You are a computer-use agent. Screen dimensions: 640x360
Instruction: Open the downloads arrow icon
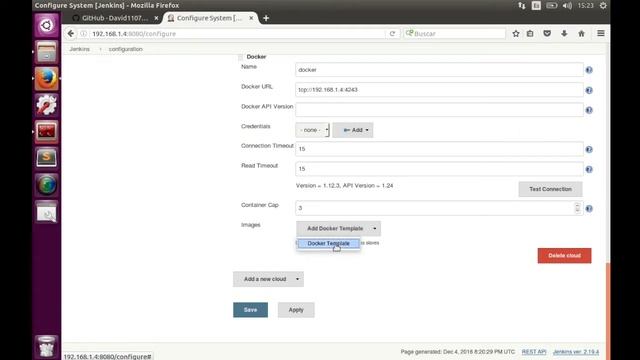pos(564,33)
